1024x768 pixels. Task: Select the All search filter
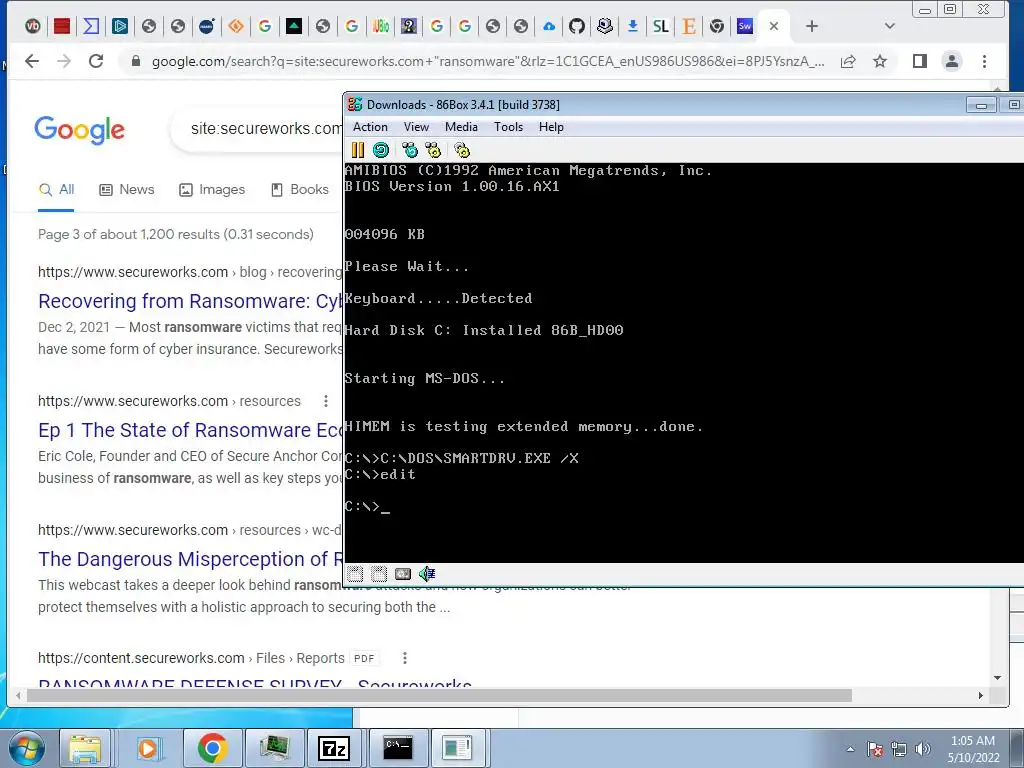point(56,189)
